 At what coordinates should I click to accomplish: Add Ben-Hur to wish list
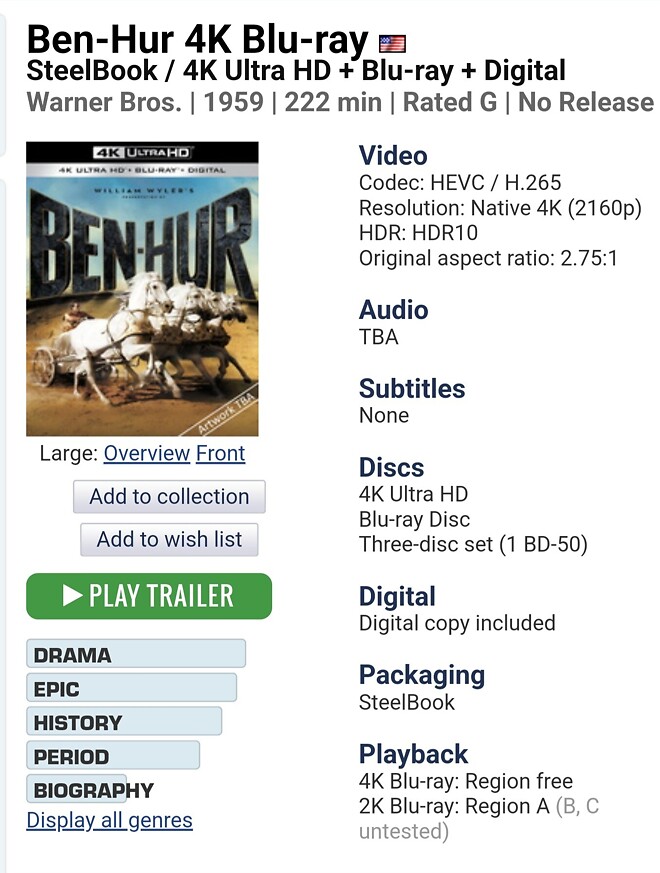tap(169, 540)
